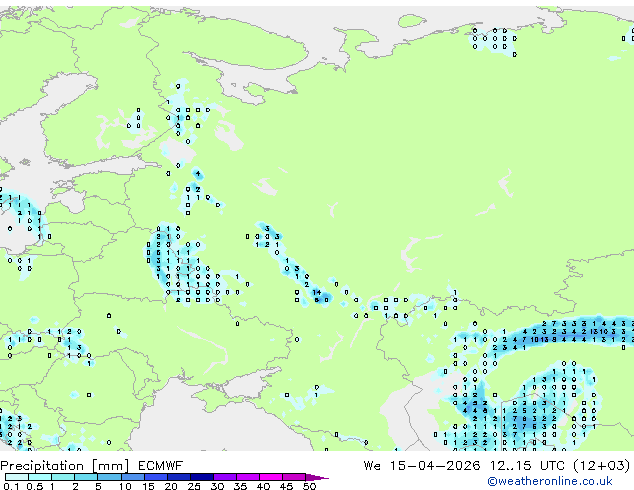This screenshot has height=490, width=634.
Task: Click the '40' legend scale label
Action: pos(263,486)
